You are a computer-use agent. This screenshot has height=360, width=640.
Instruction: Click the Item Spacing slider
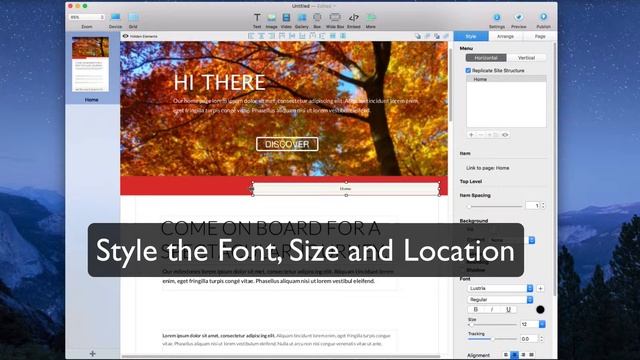495,207
